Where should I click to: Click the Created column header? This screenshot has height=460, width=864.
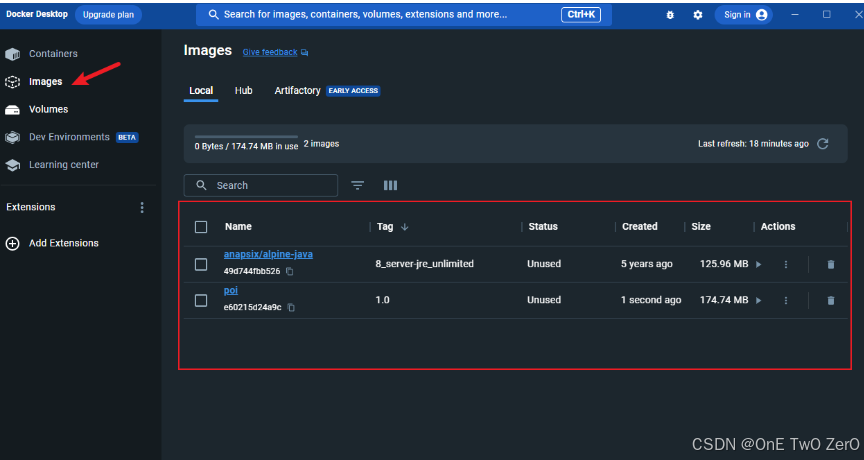click(640, 226)
